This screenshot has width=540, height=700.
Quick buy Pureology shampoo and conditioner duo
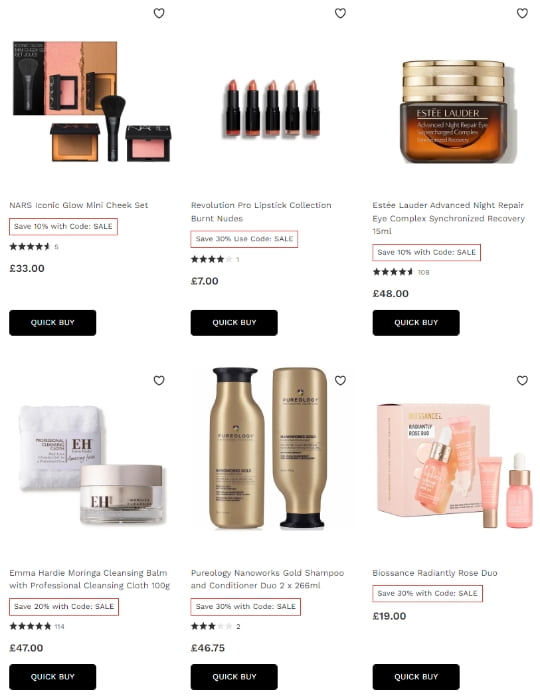234,677
